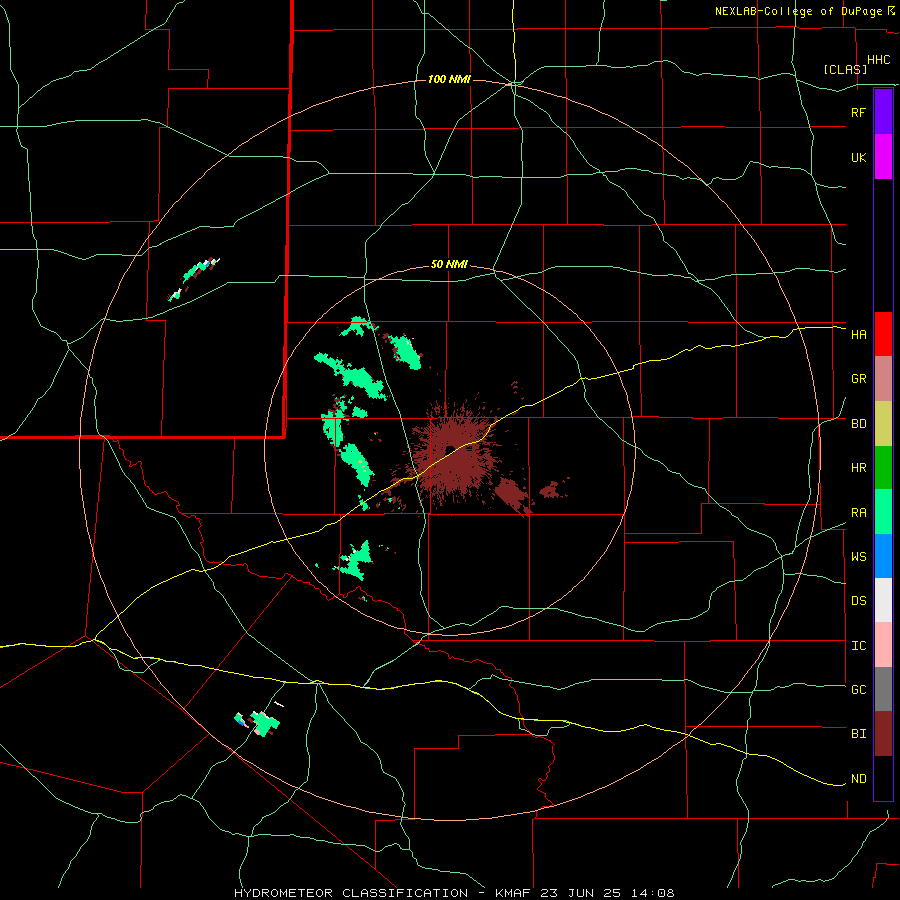This screenshot has height=900, width=900.
Task: Click the ND legend label
Action: [x=858, y=779]
